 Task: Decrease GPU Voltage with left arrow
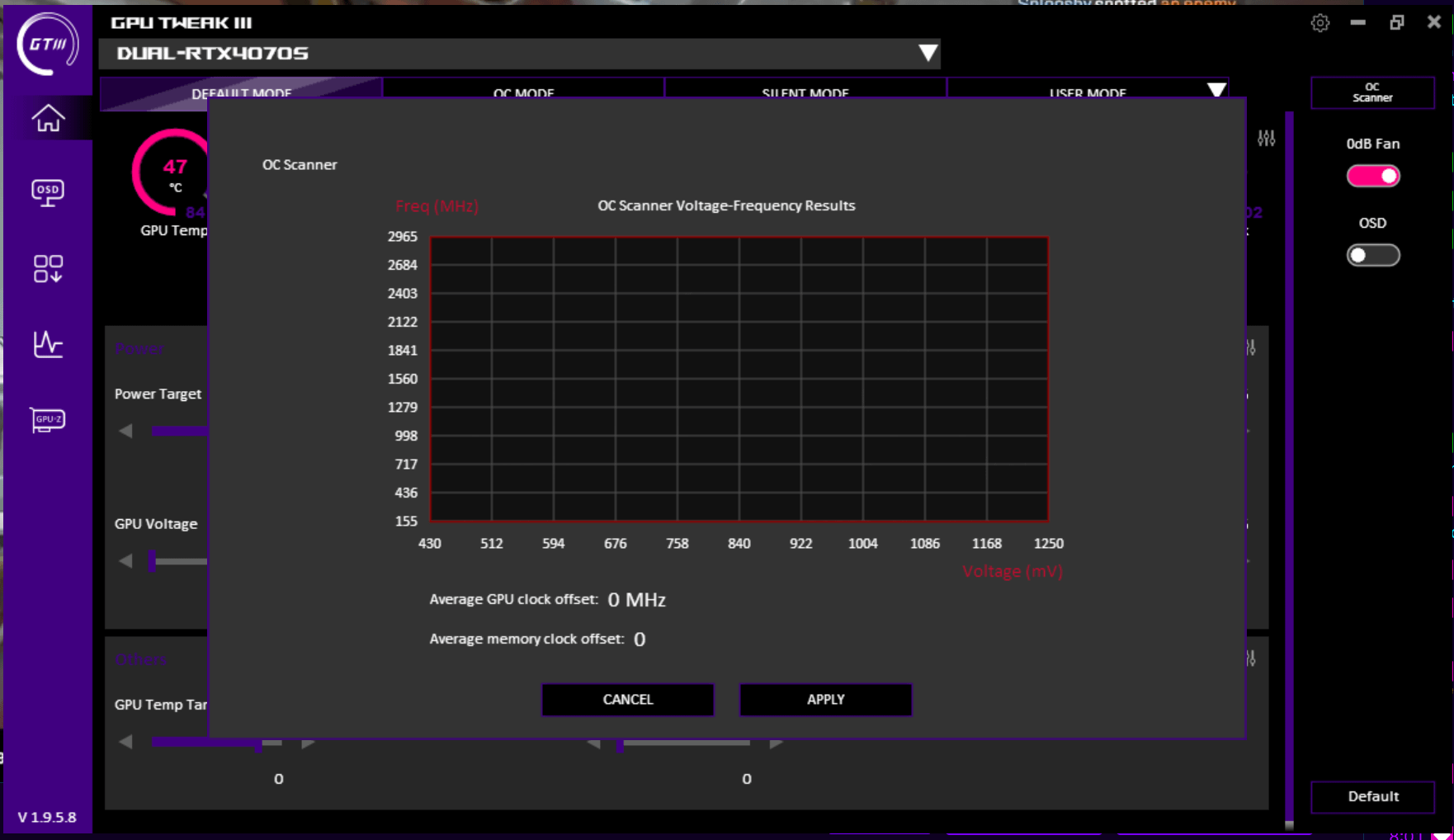point(125,561)
